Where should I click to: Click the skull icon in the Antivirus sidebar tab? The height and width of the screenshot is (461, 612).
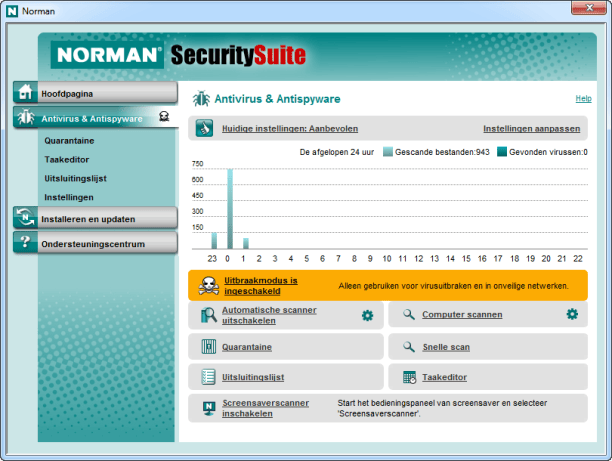(164, 116)
